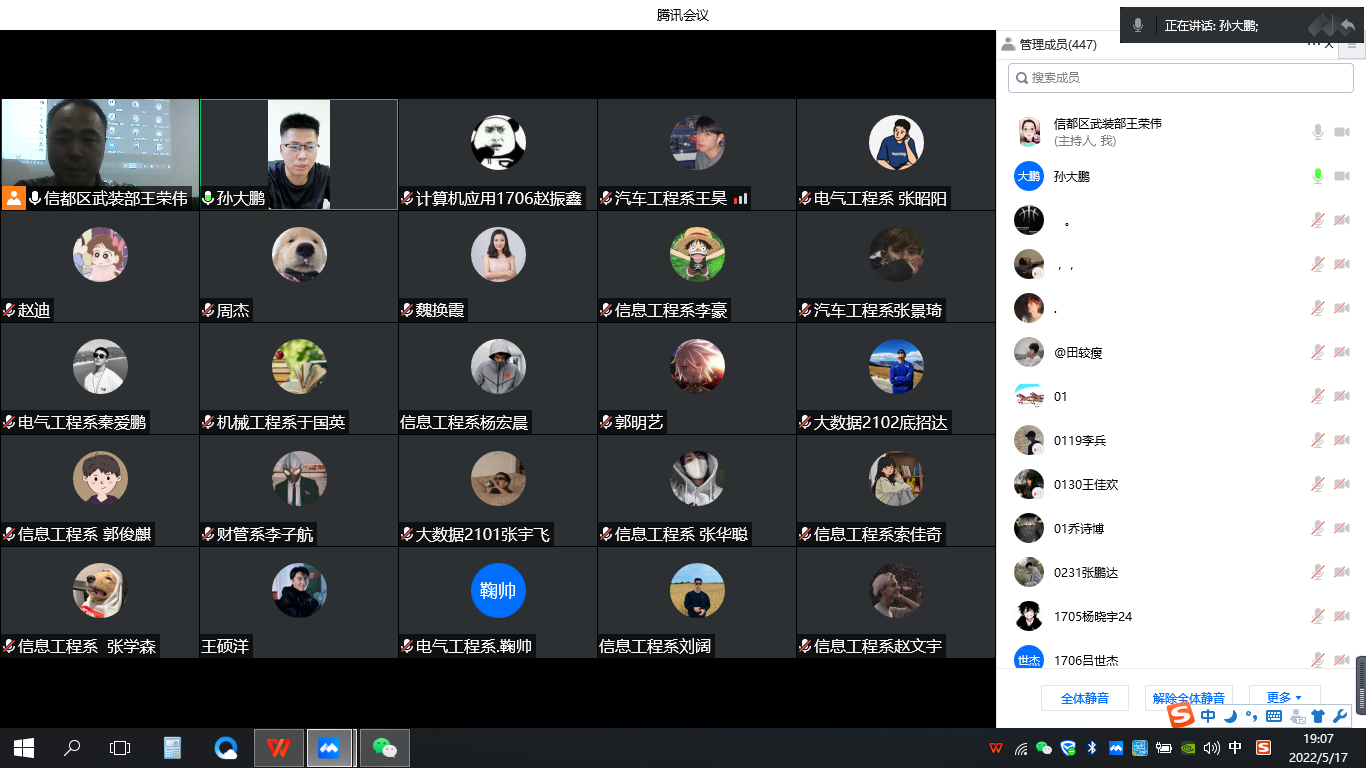Click microphone icon in the speaking indicator bar
1366x768 pixels.
[1138, 26]
